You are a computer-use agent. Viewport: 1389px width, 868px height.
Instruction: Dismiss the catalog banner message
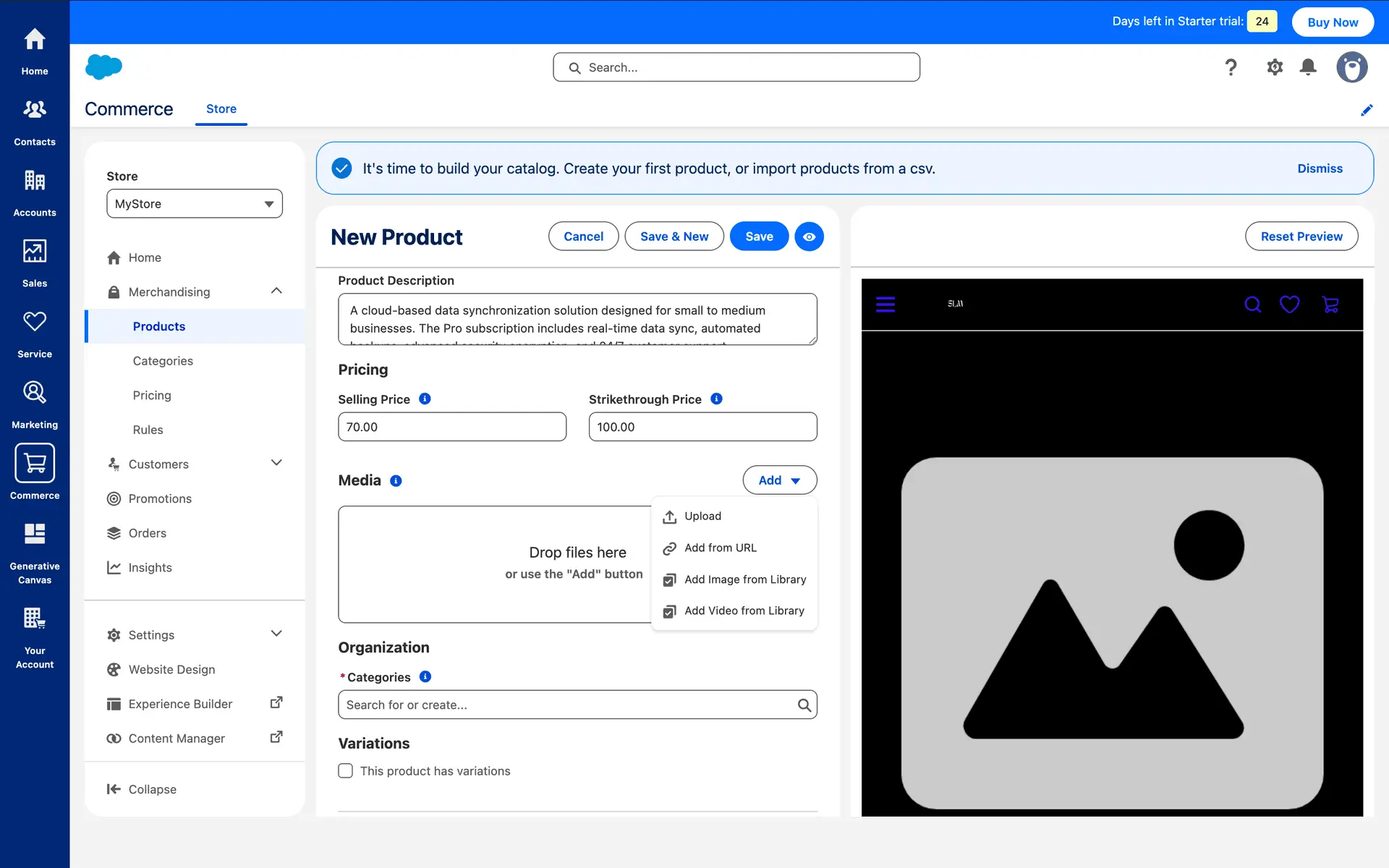pyautogui.click(x=1320, y=169)
